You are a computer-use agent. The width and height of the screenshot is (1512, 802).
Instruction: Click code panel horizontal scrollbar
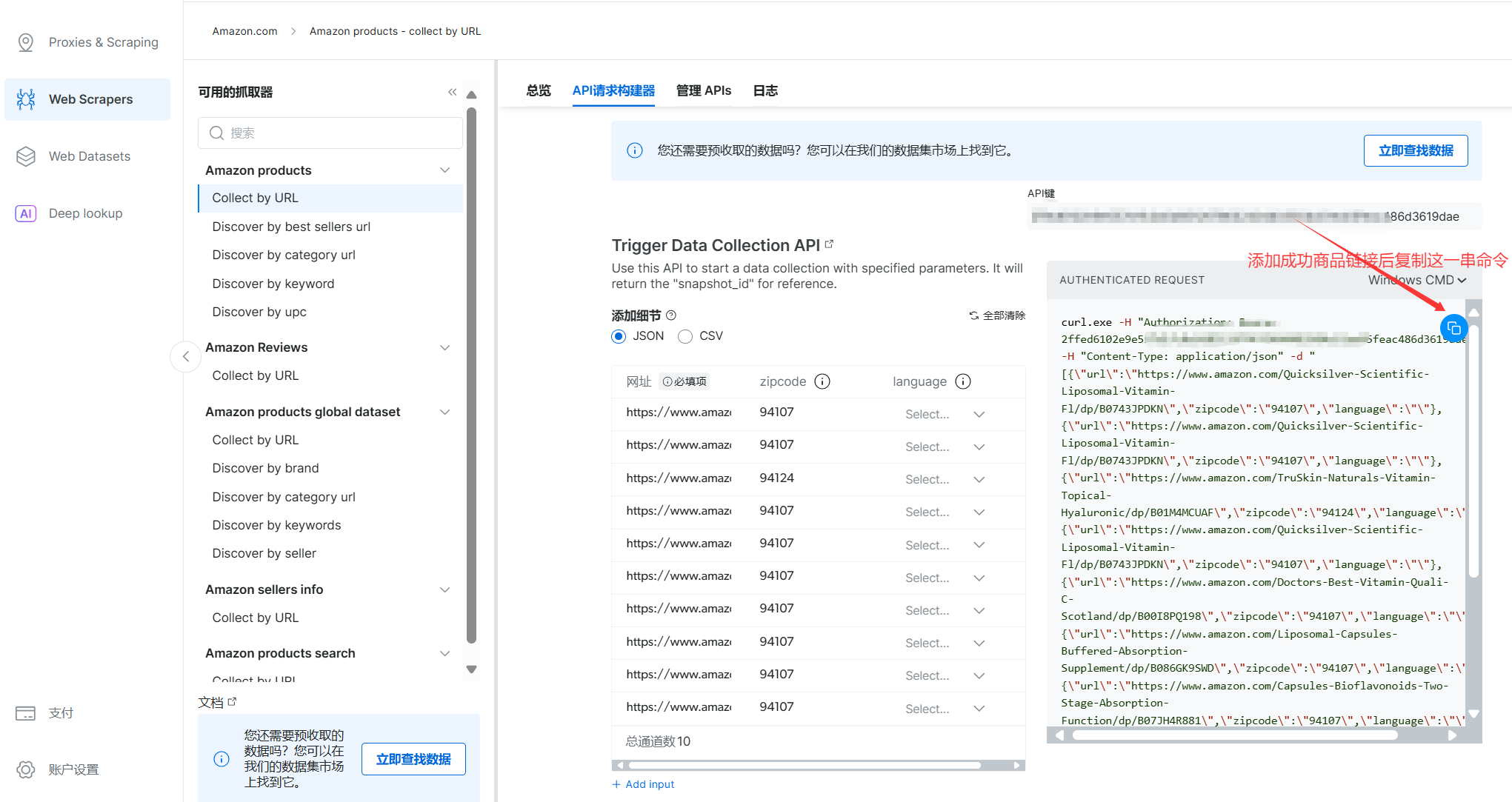pyautogui.click(x=1235, y=735)
